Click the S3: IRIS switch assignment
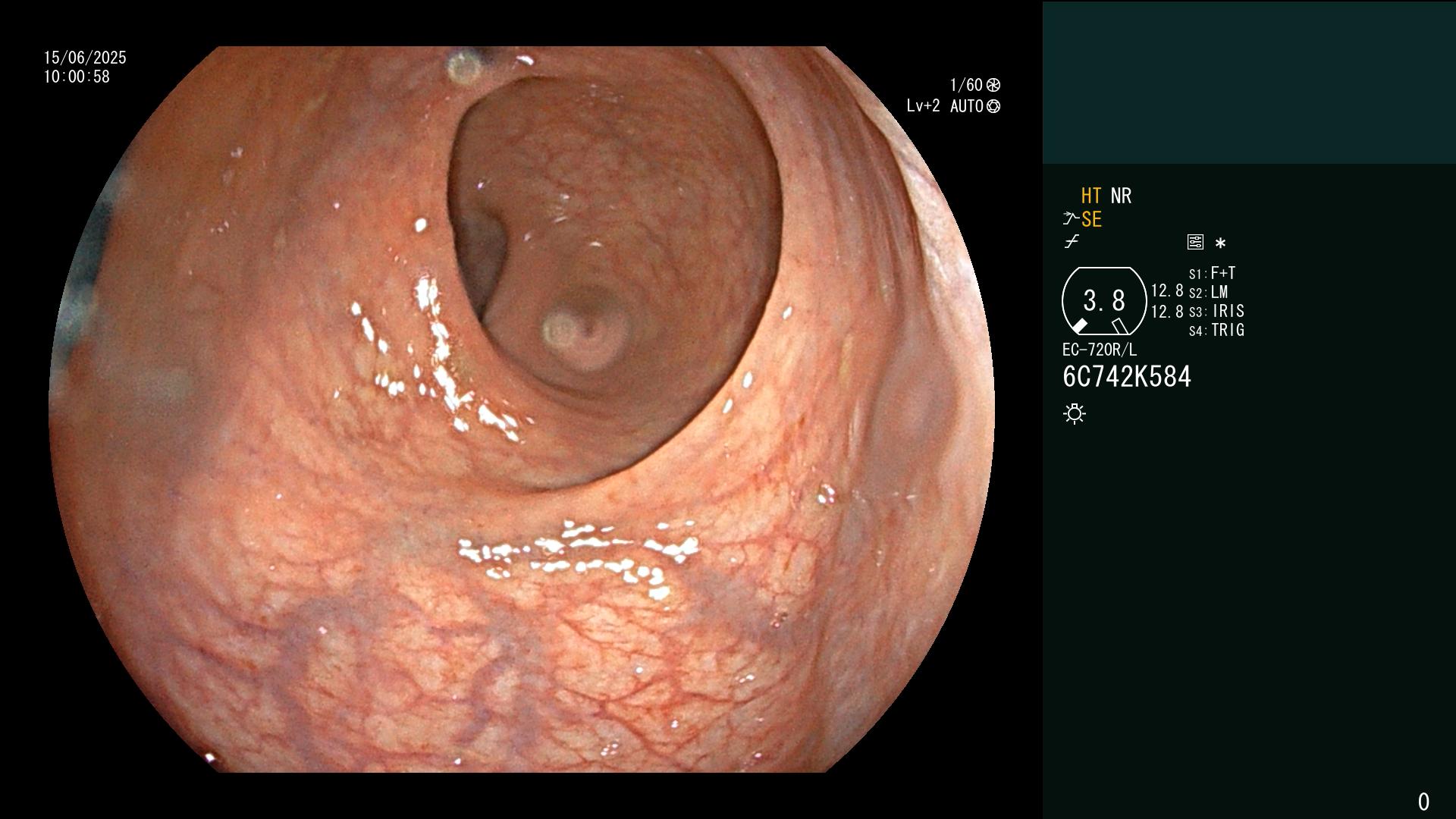 (1216, 311)
